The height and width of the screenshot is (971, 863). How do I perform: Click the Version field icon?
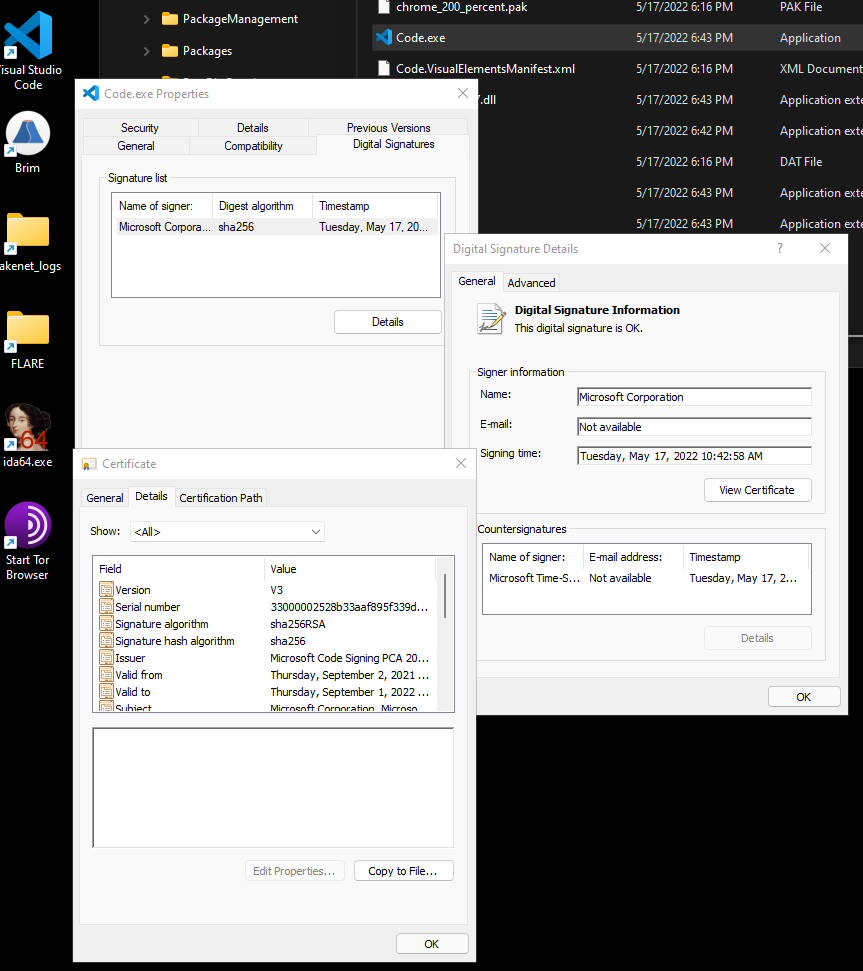(106, 590)
